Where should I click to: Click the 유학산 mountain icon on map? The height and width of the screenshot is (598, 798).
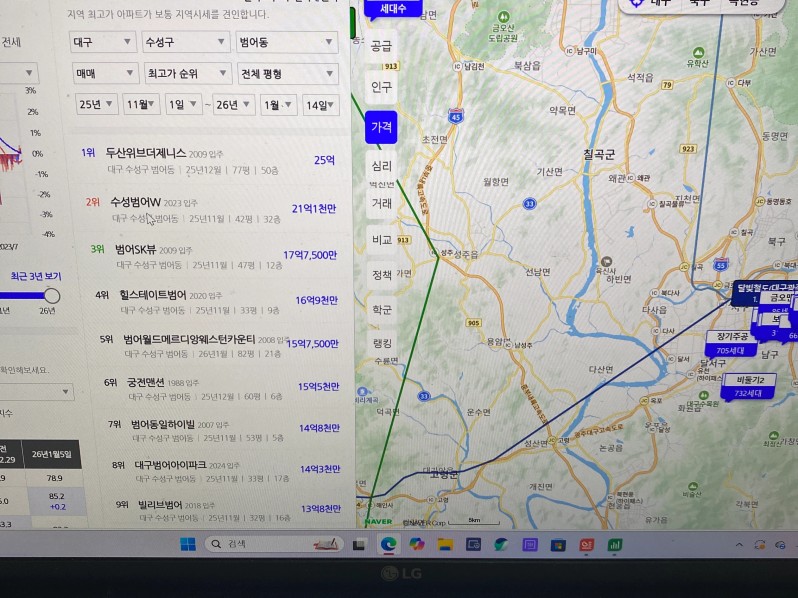coord(698,52)
